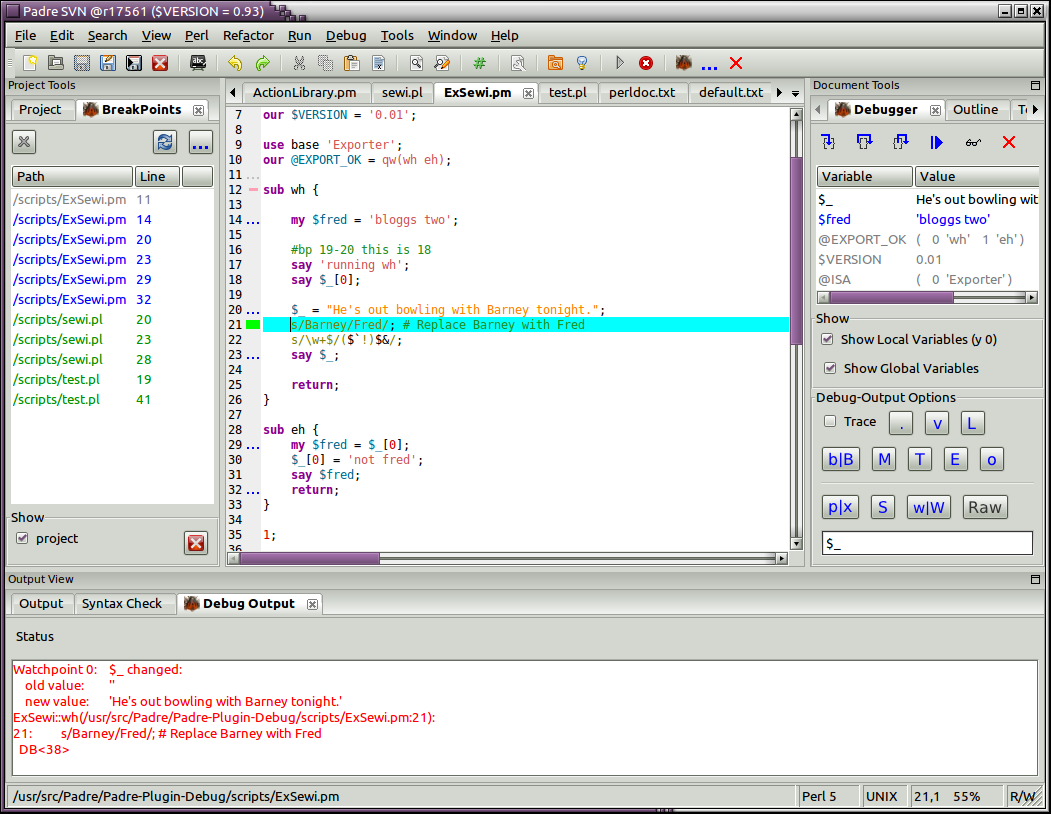The image size is (1051, 814).
Task: Click the Find and Replace pencil icon
Action: (x=442, y=63)
